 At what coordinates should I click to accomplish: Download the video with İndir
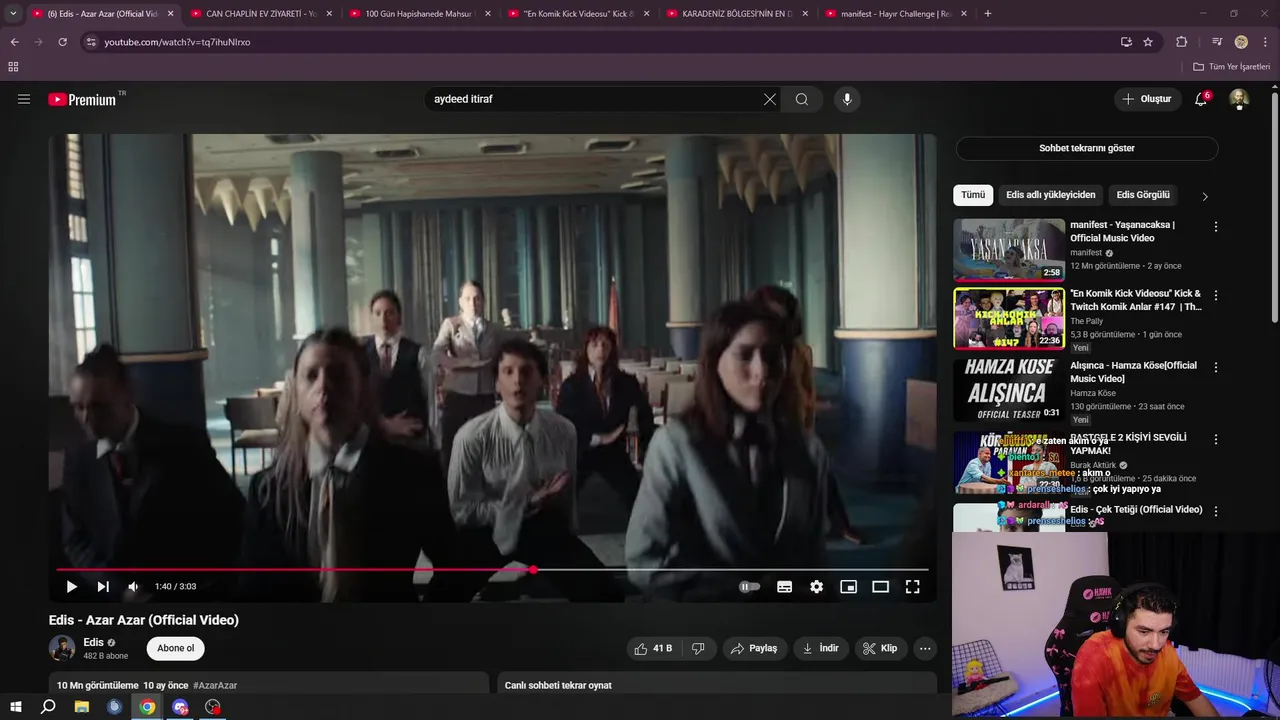click(x=821, y=648)
